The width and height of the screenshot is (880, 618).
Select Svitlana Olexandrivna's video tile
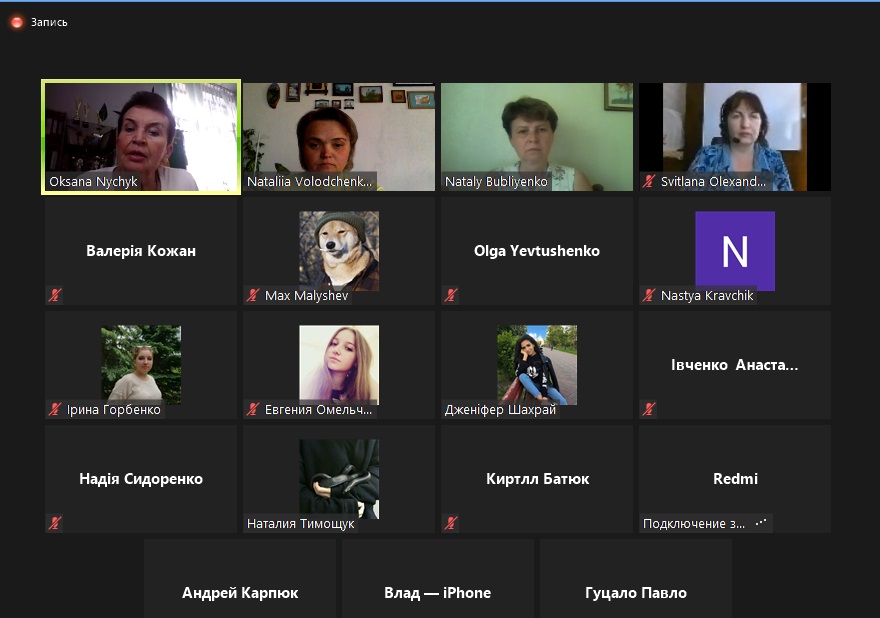coord(735,137)
